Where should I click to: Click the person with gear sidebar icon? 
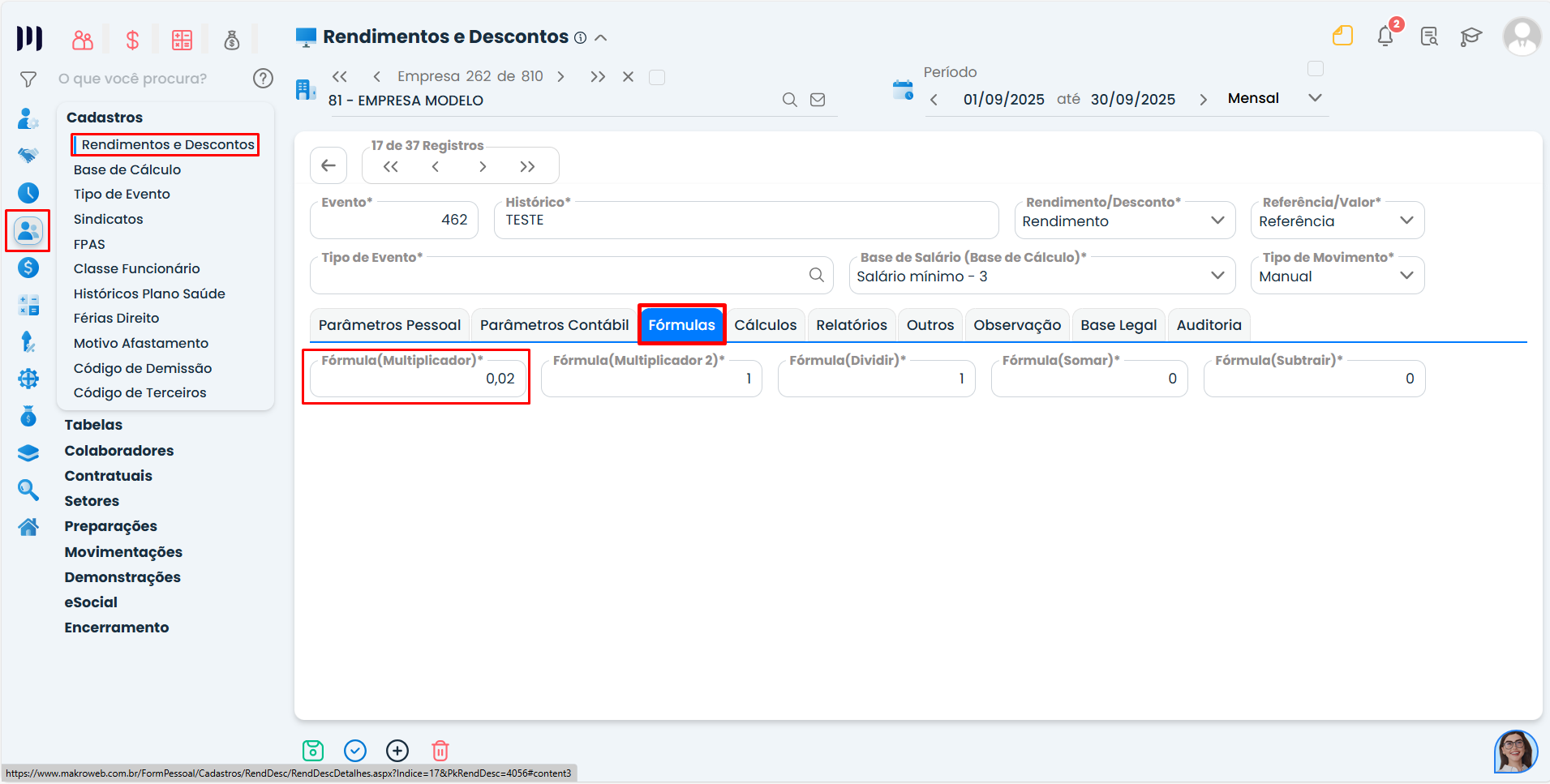28,118
